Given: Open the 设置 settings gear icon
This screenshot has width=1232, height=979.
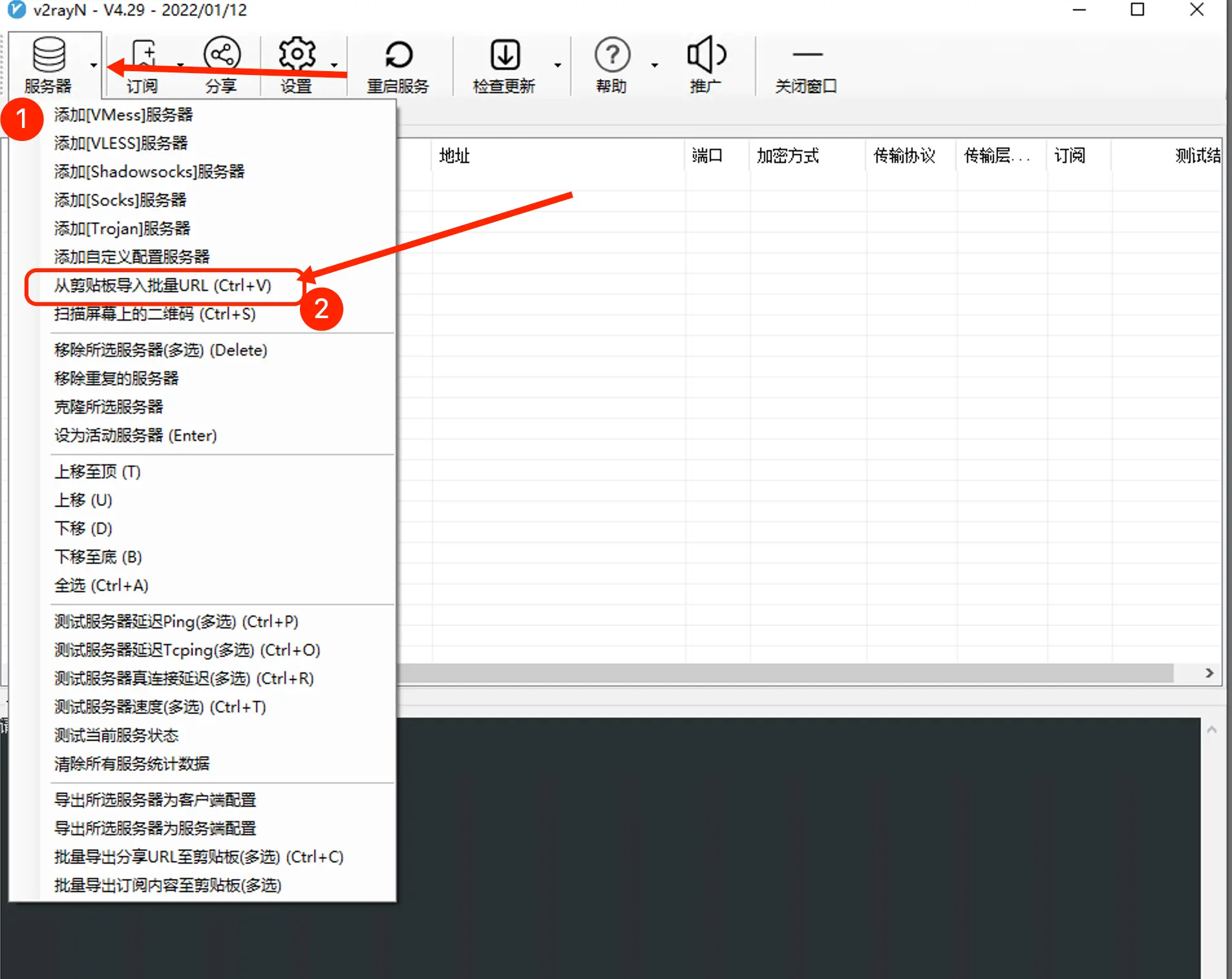Looking at the screenshot, I should coord(297,65).
